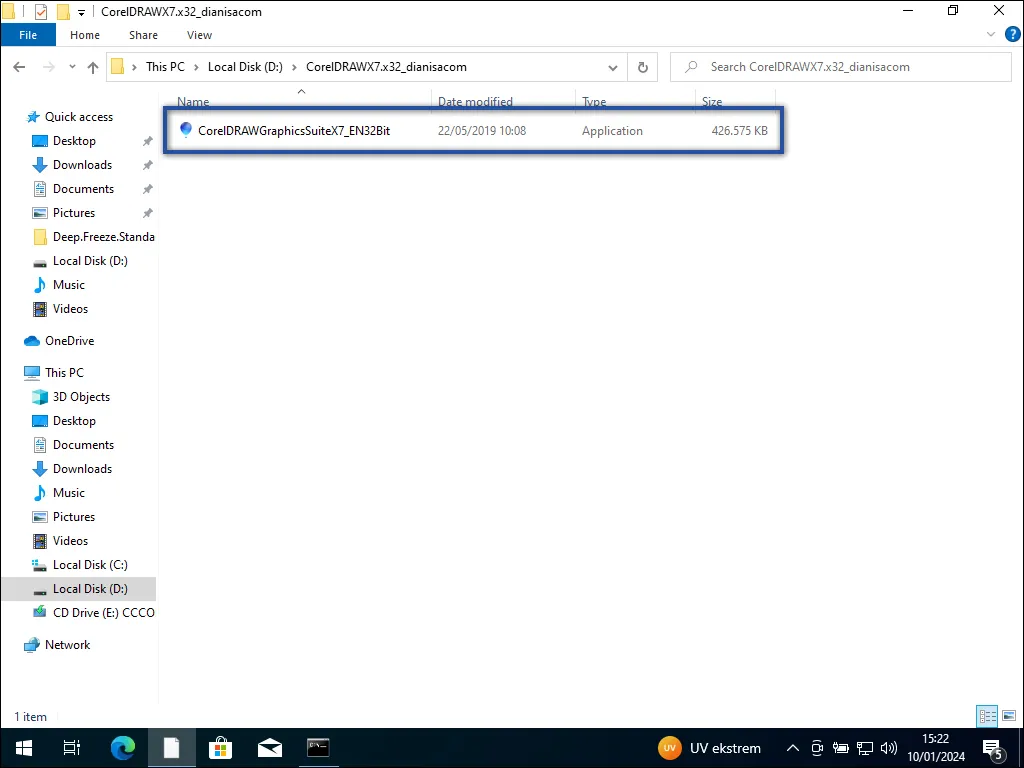The image size is (1024, 768).
Task: Click the Up one level arrow
Action: coord(93,67)
